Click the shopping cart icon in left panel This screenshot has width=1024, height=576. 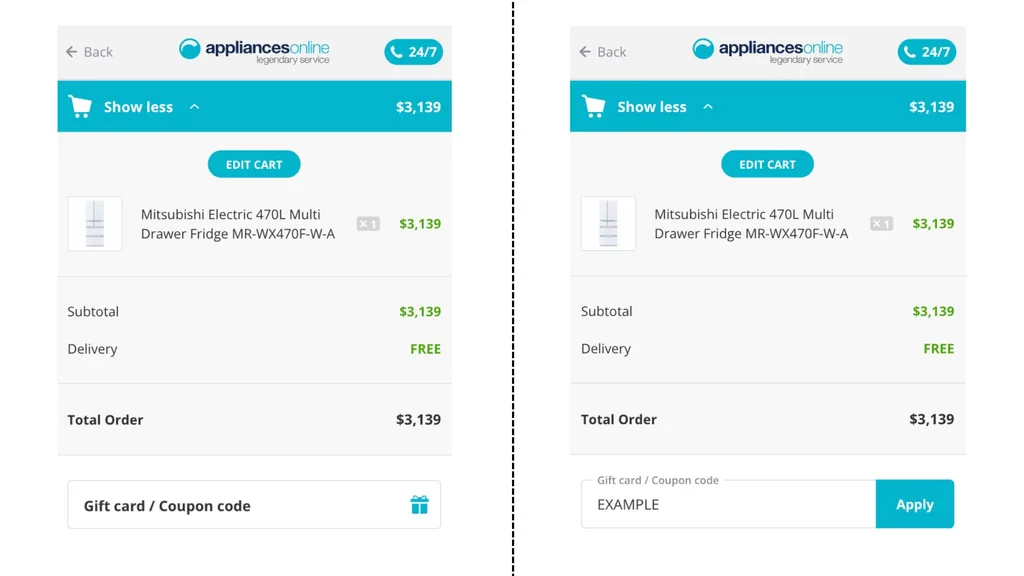pos(80,107)
